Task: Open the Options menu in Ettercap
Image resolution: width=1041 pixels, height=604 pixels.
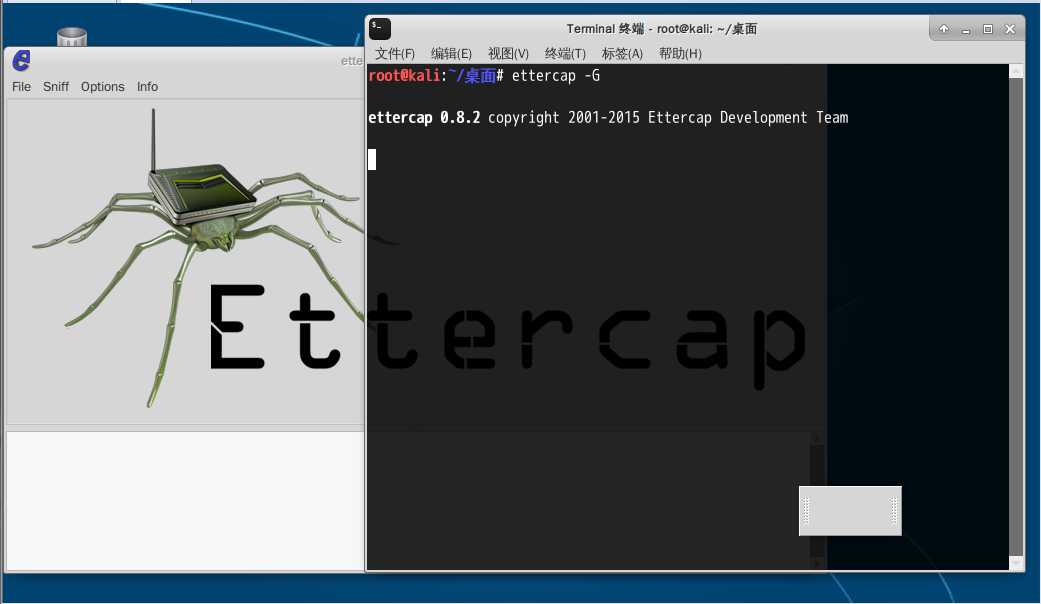Action: pos(102,87)
